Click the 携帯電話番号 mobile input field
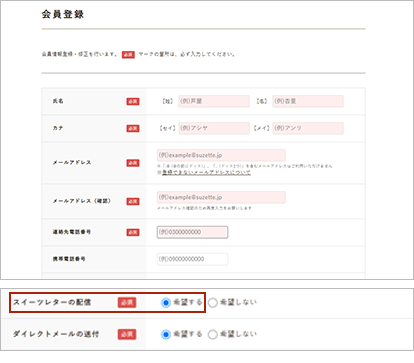Screen dimensions: 414x363 tap(192, 259)
